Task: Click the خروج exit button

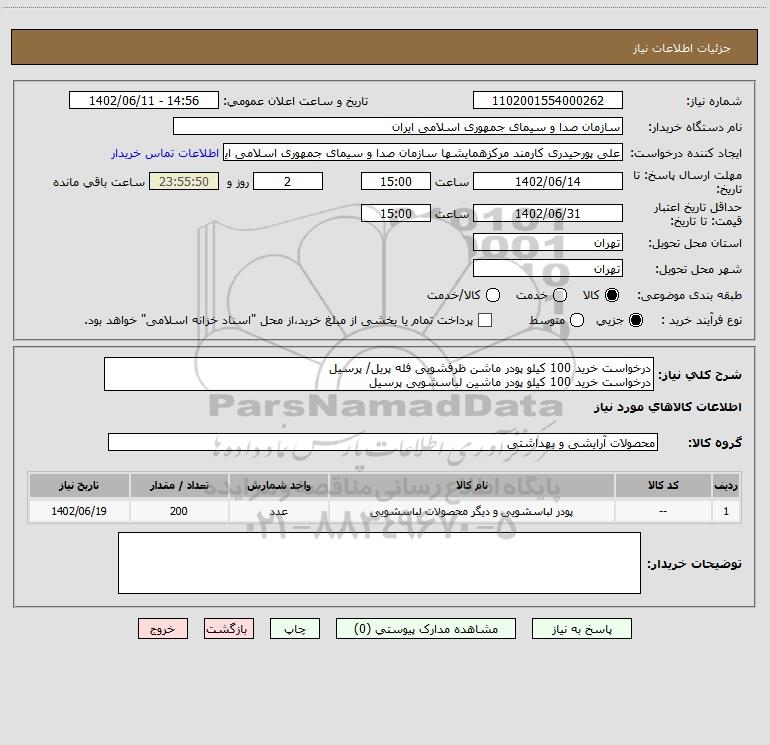Action: coord(163,629)
